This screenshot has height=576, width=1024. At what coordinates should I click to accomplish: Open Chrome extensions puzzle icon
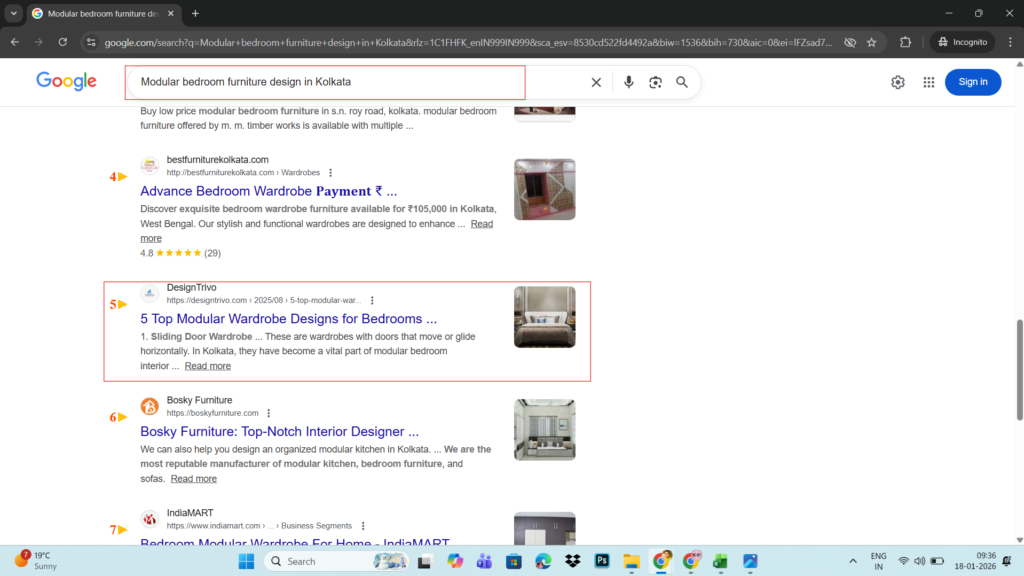[x=906, y=42]
